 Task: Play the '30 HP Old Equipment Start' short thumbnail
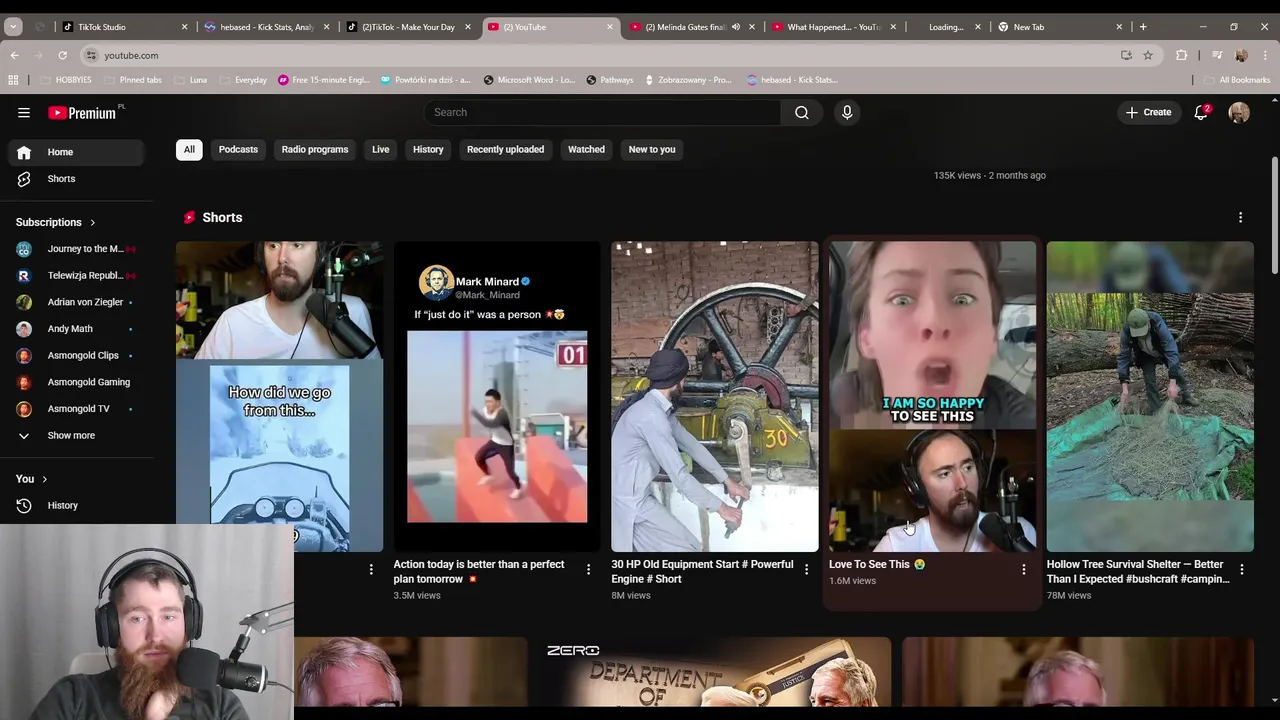[x=715, y=396]
